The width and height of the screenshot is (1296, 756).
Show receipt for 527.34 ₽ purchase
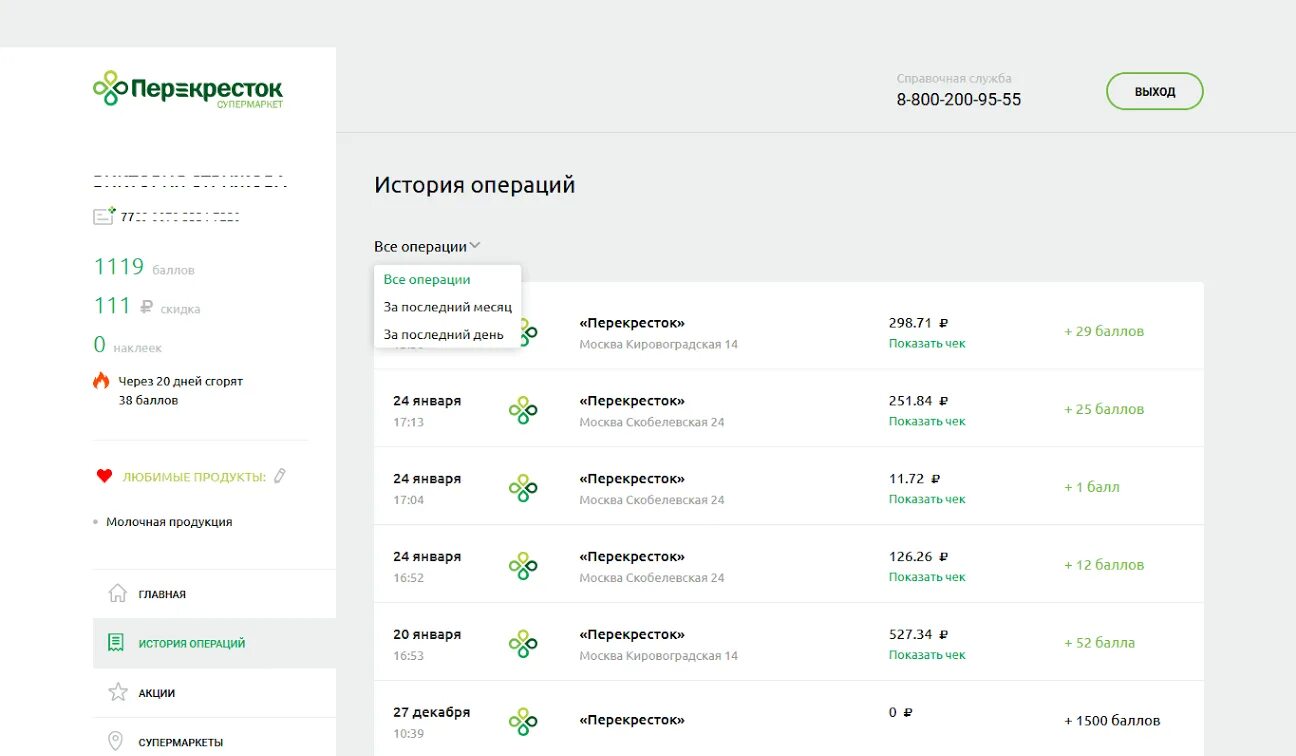927,655
